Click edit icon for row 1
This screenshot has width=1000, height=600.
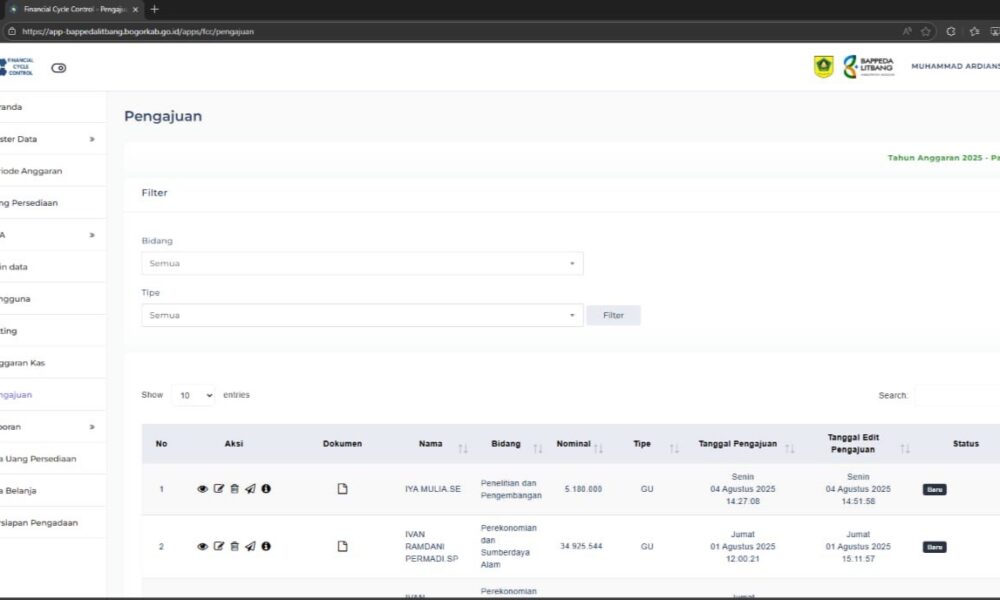pyautogui.click(x=218, y=489)
